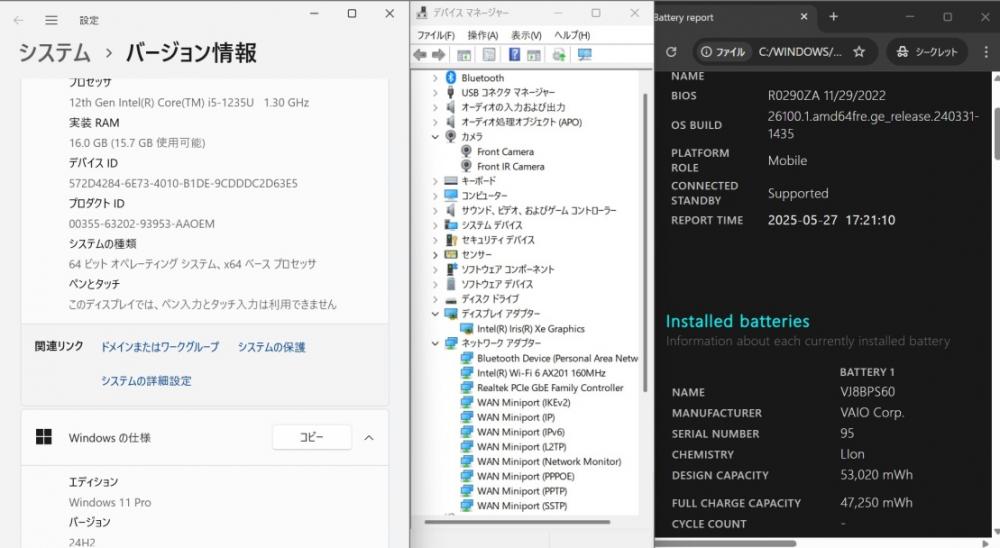Collapse the Windows の仕様 section chevron
This screenshot has width=1000, height=548.
[x=369, y=438]
